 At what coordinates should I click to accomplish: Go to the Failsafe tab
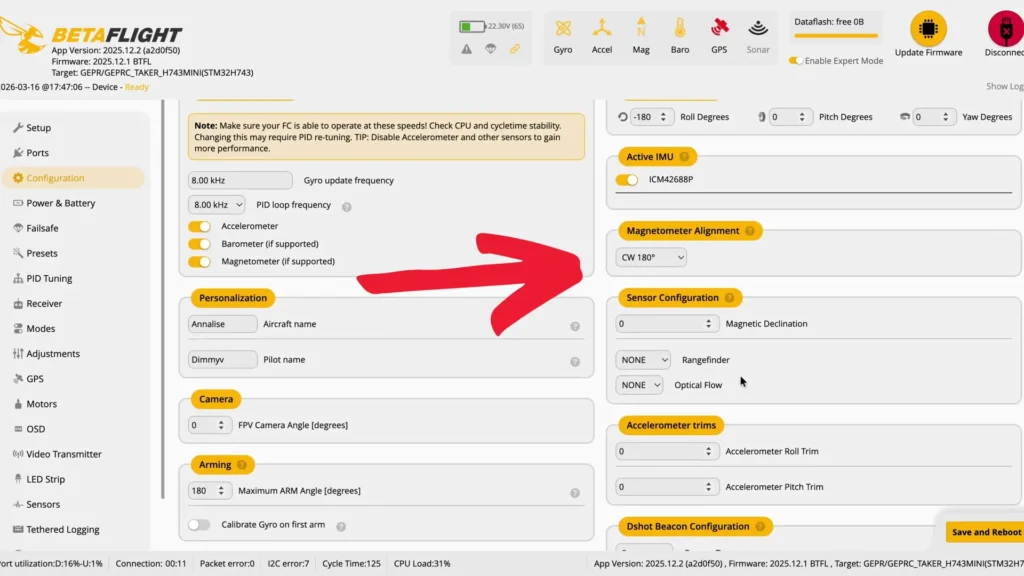(42, 228)
